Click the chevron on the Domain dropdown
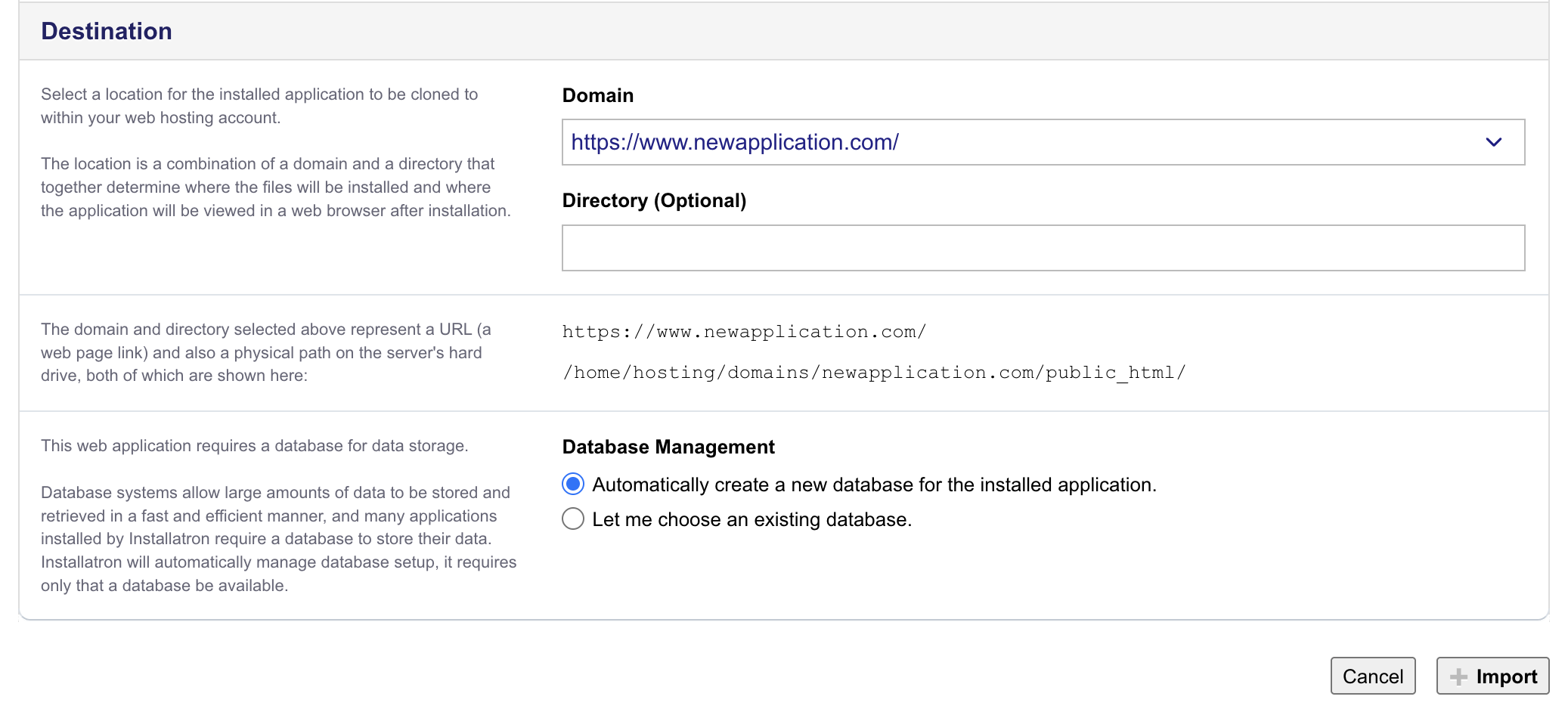 pos(1493,141)
